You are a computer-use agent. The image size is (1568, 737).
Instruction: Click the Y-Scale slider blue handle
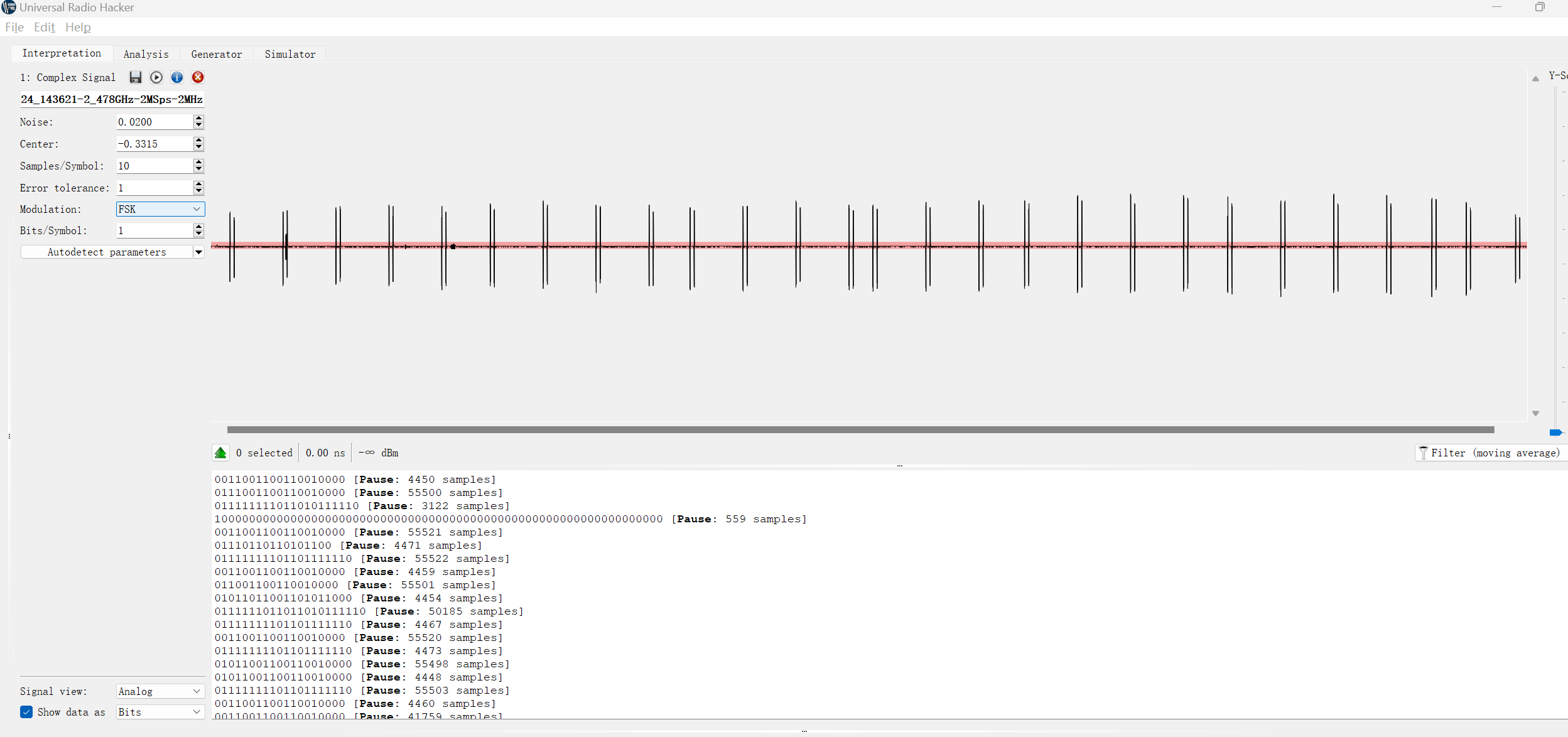point(1555,433)
